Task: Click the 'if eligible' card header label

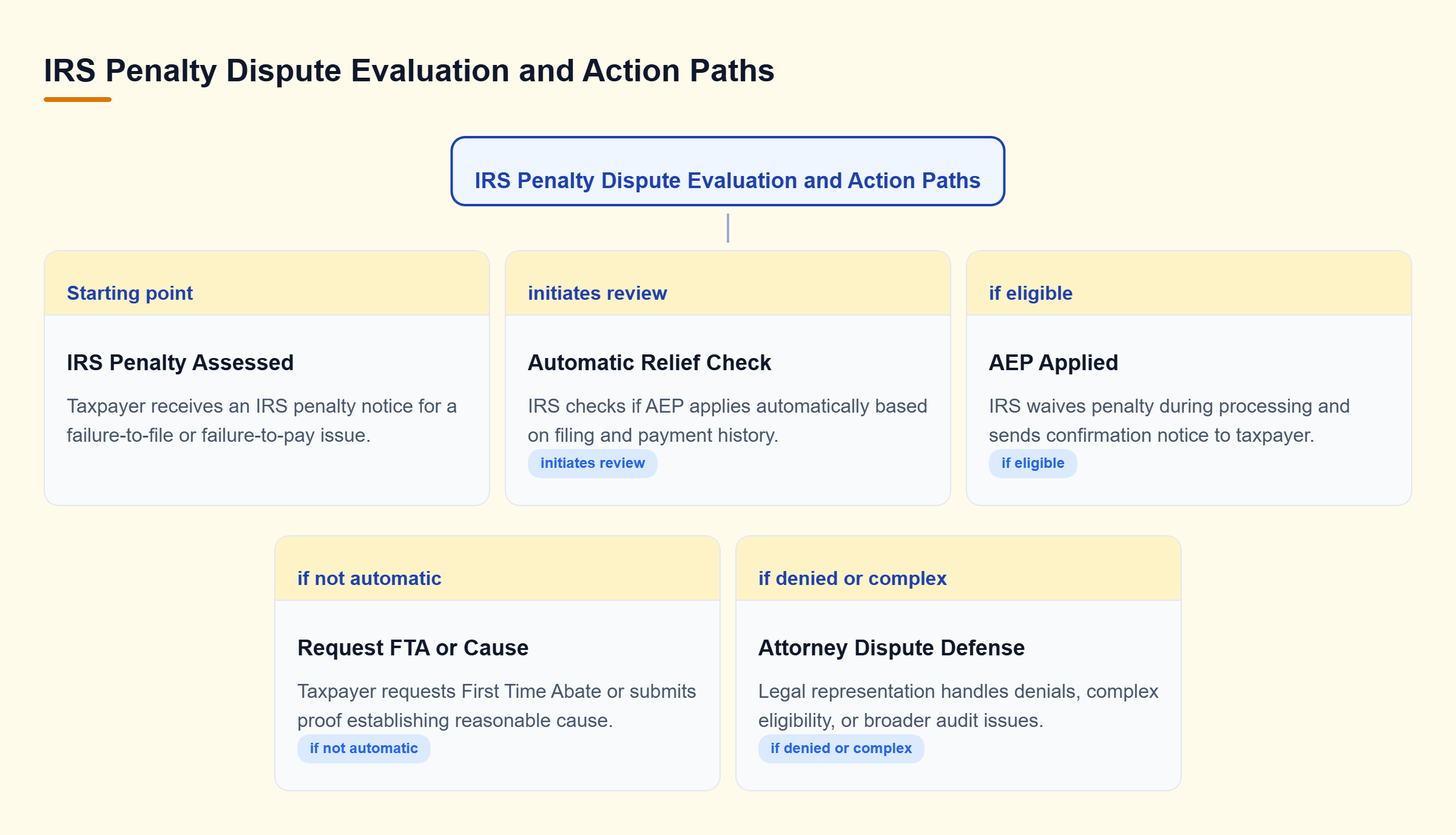Action: (1031, 293)
